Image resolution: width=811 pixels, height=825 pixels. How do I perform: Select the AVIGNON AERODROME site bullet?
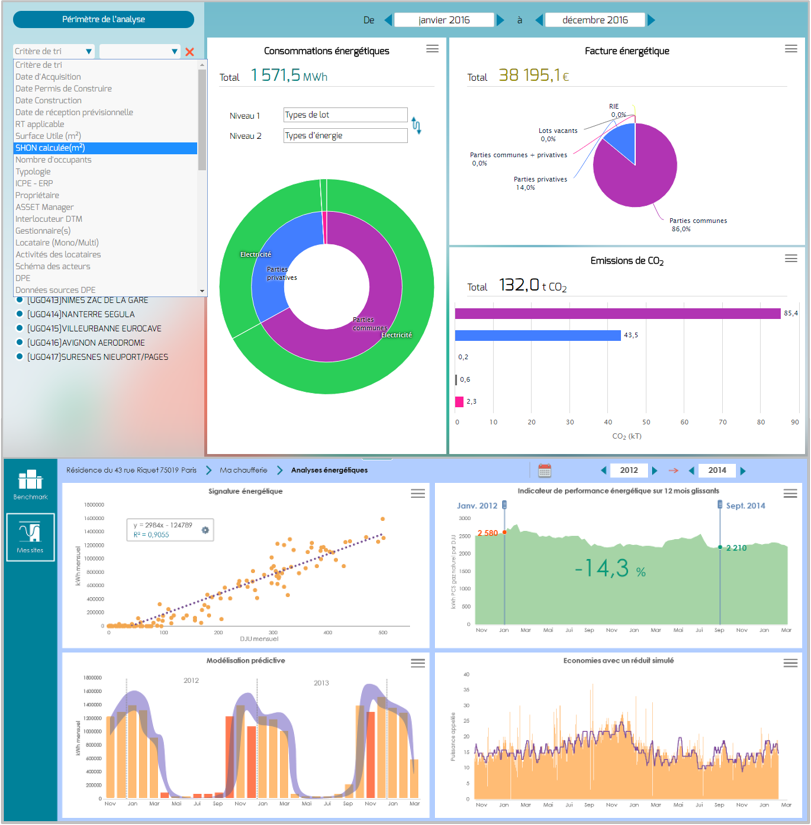20,342
